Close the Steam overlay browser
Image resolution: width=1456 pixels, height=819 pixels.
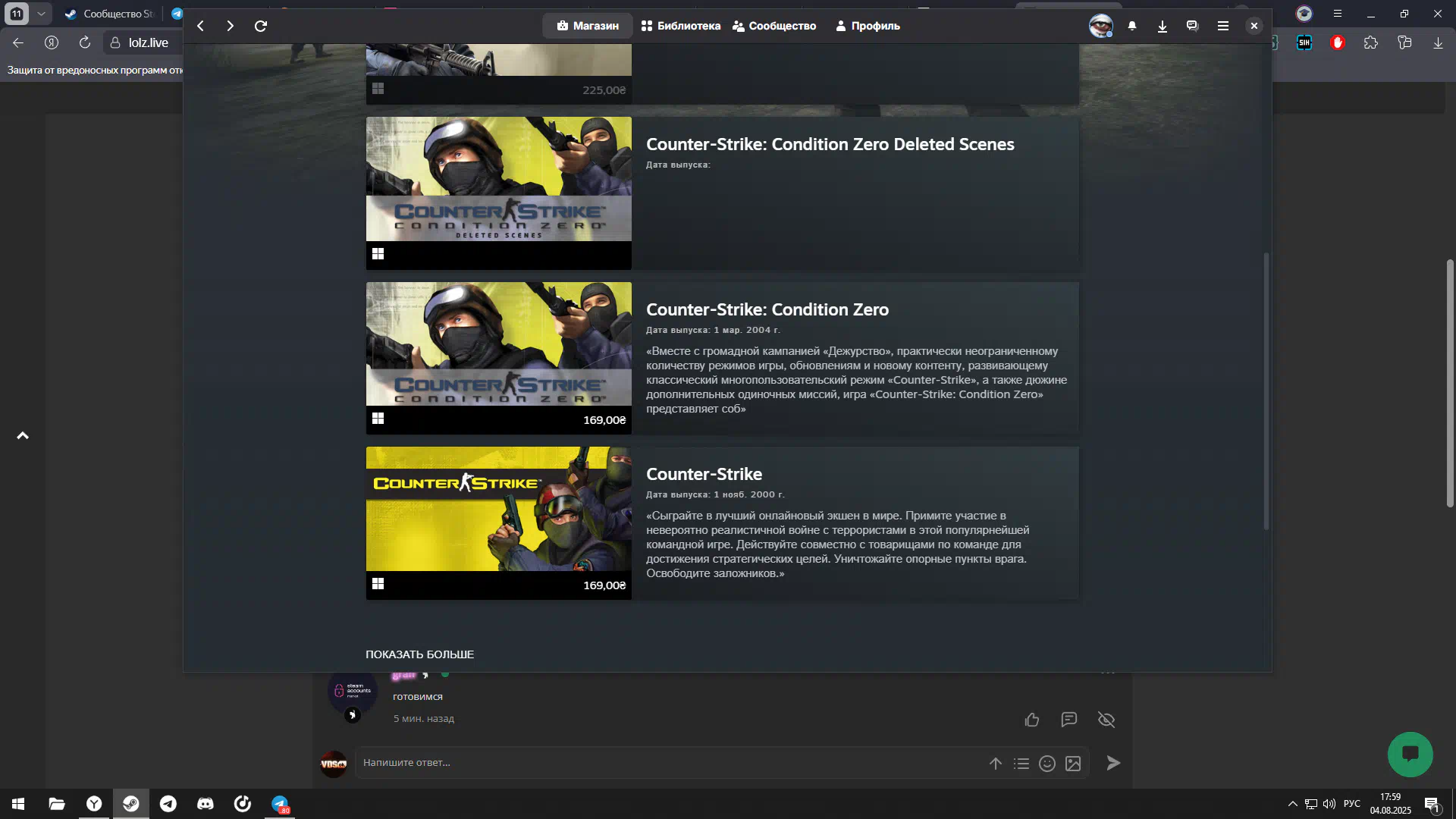(x=1254, y=26)
